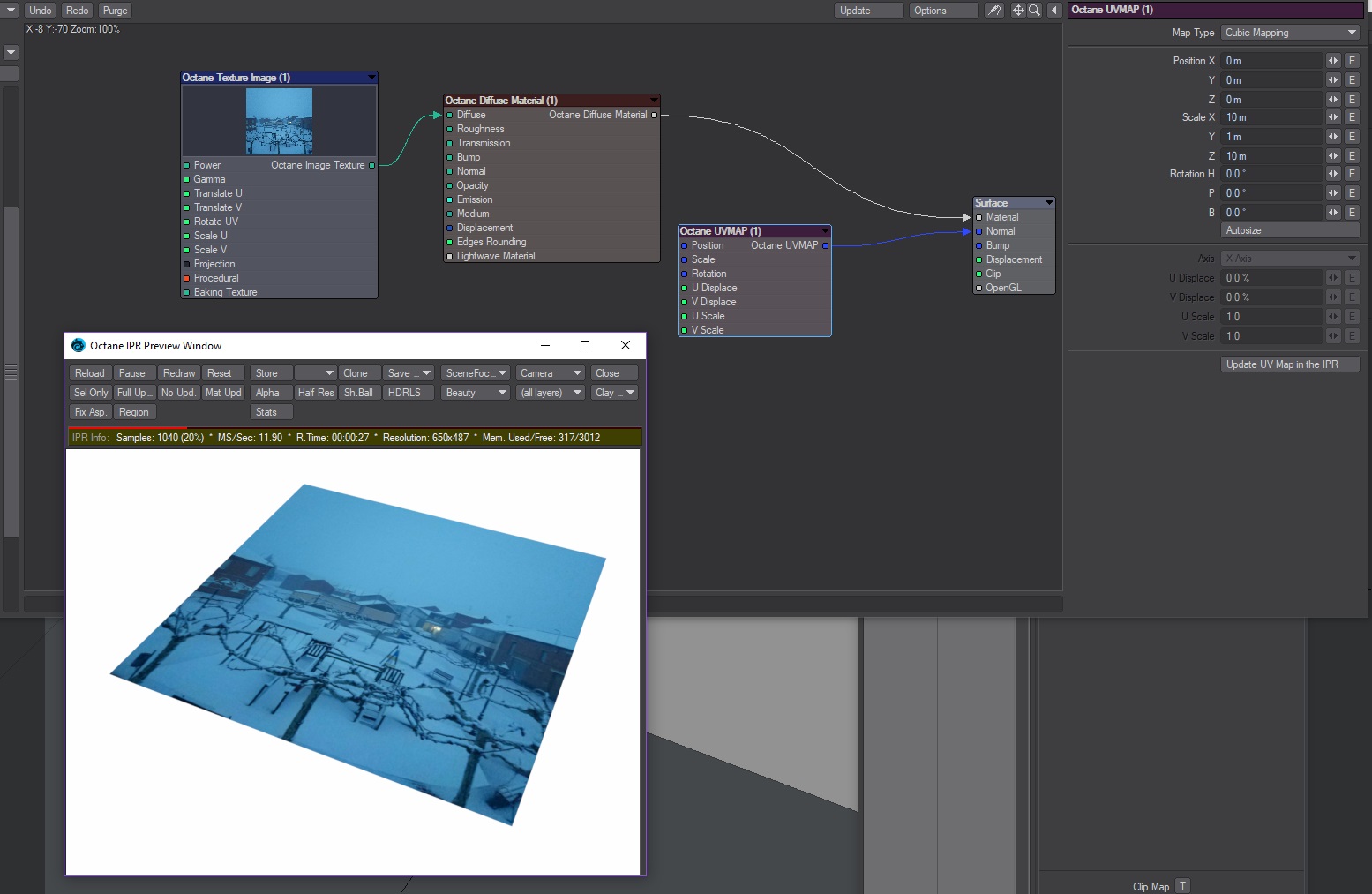Viewport: 1372px width, 894px height.
Task: Click the IPR render progress bar
Action: pos(355,428)
